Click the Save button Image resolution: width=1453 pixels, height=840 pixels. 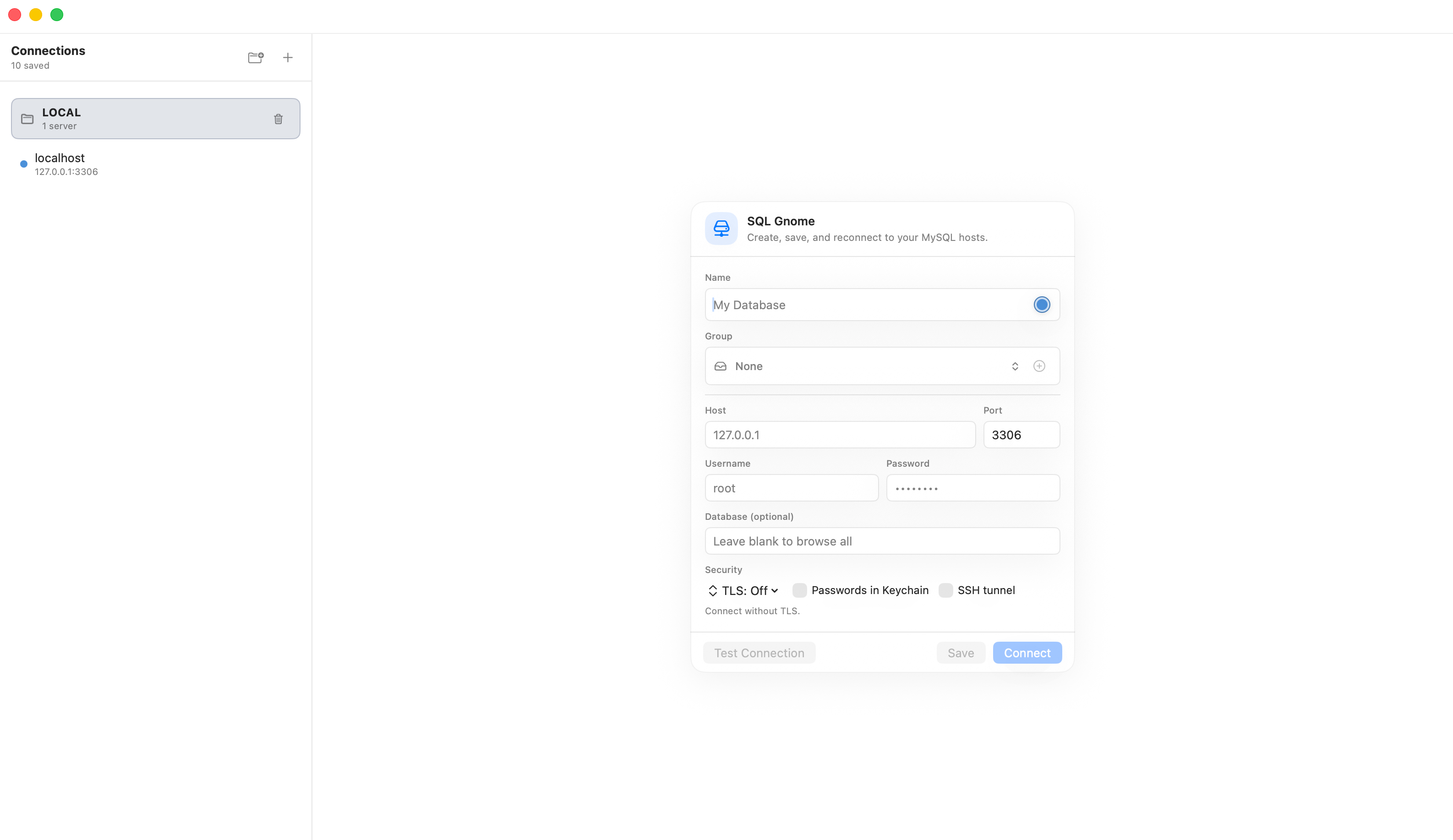click(961, 653)
